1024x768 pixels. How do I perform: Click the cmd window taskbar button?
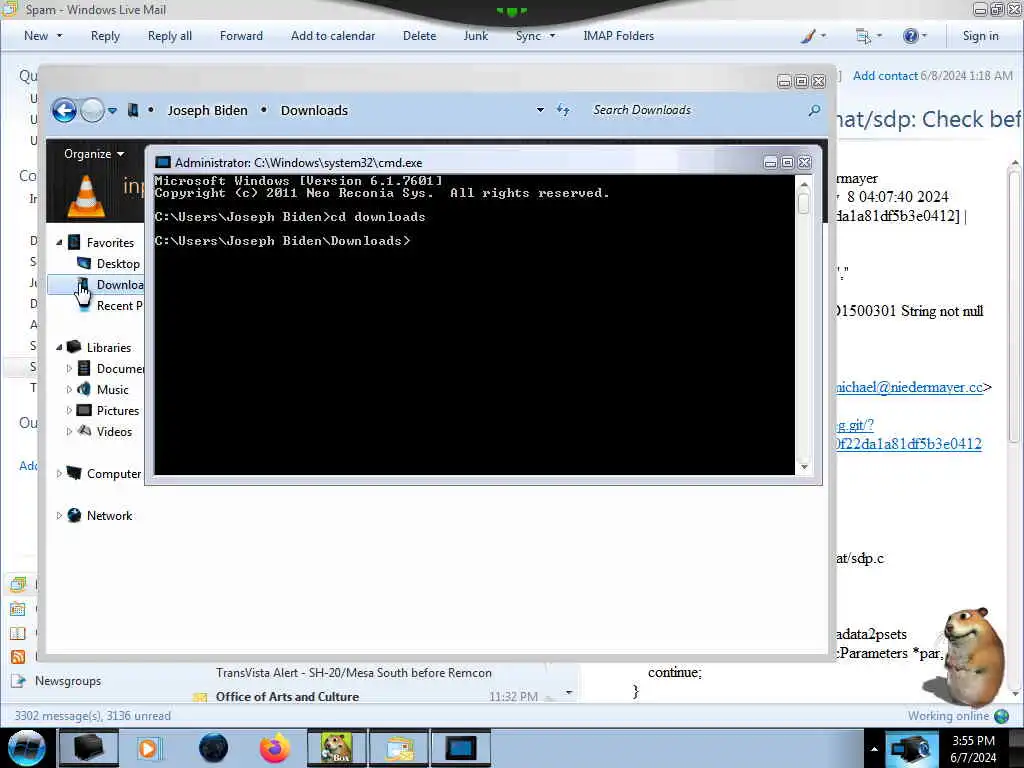click(x=460, y=748)
